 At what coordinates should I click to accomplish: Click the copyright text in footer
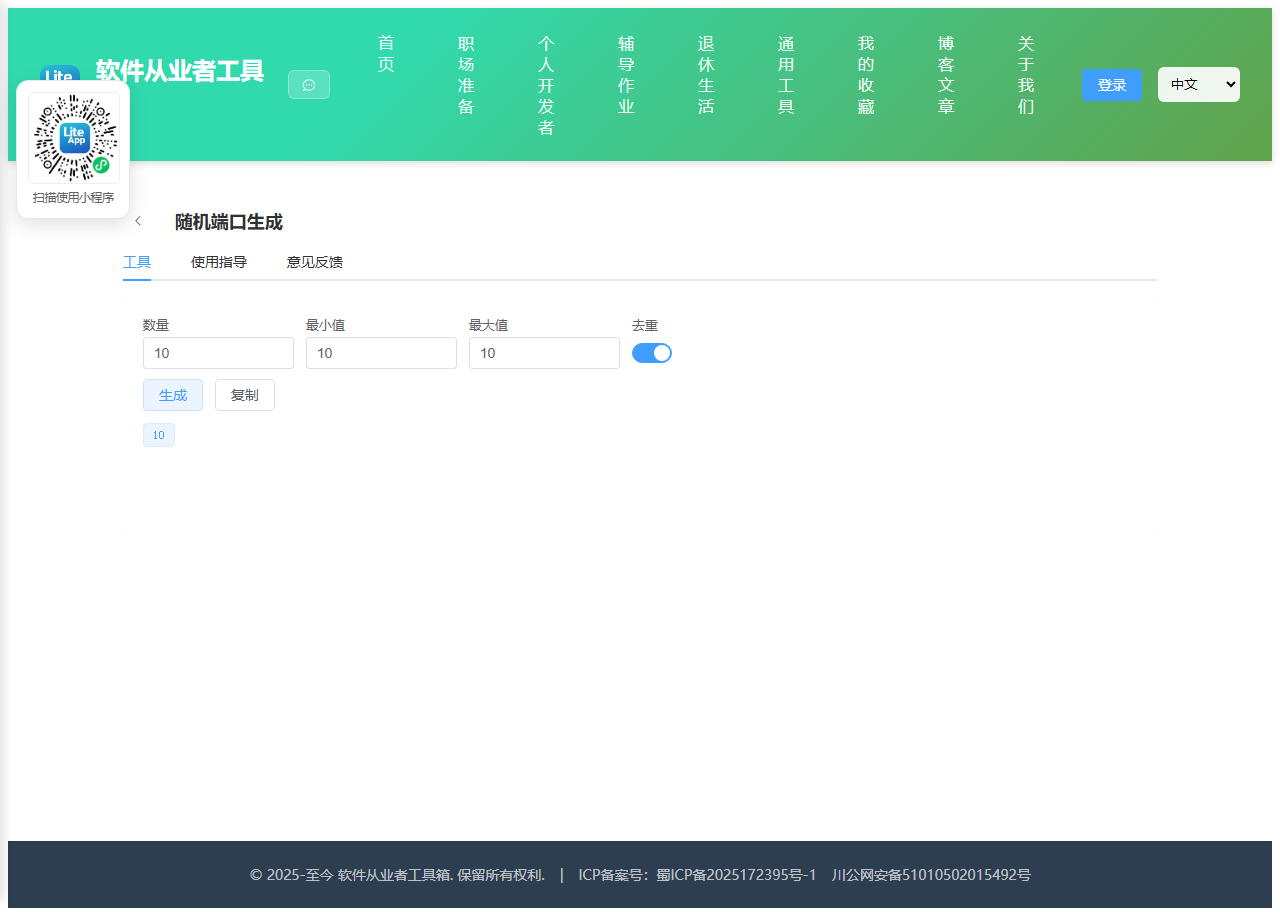pos(397,875)
